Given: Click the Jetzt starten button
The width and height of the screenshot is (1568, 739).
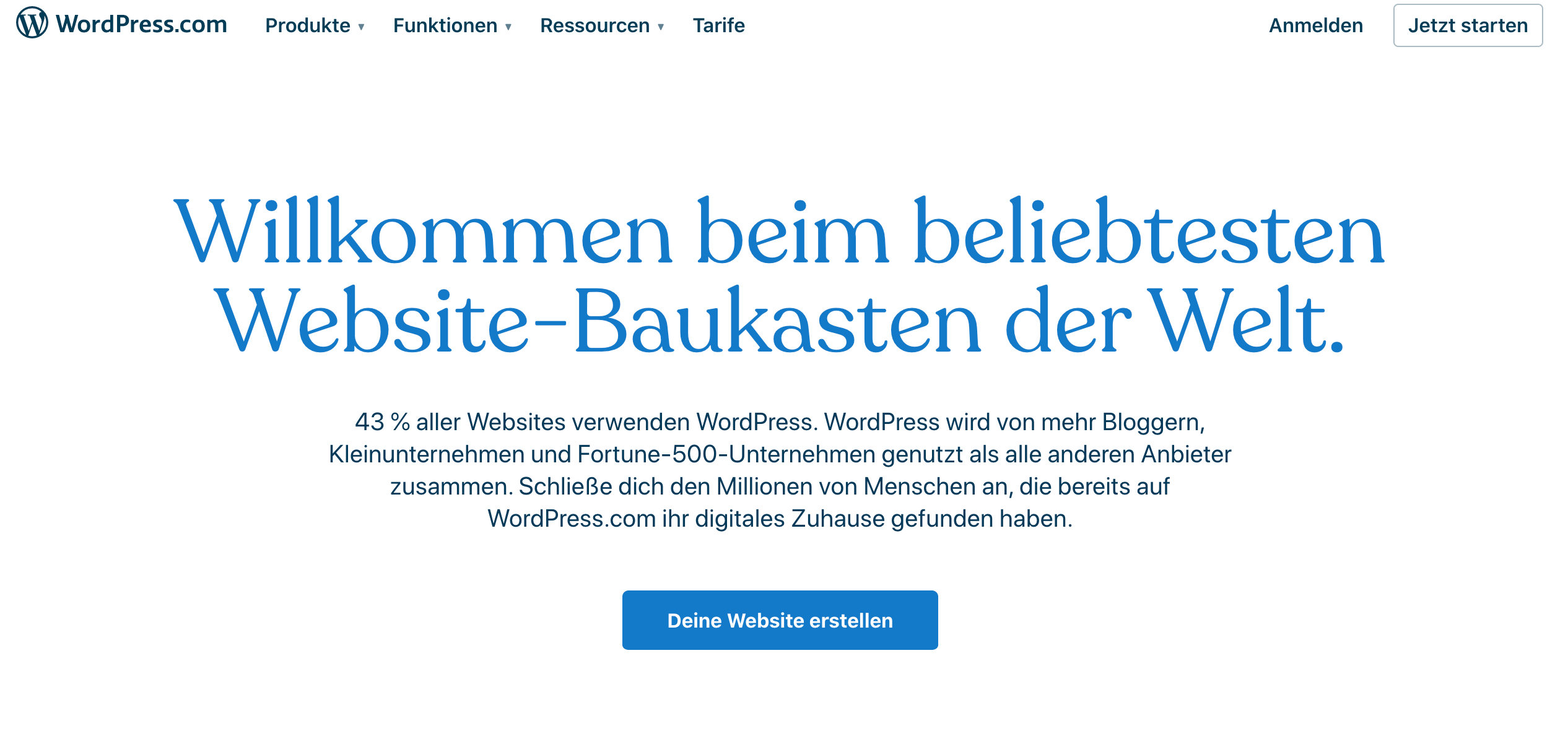Looking at the screenshot, I should [1468, 25].
